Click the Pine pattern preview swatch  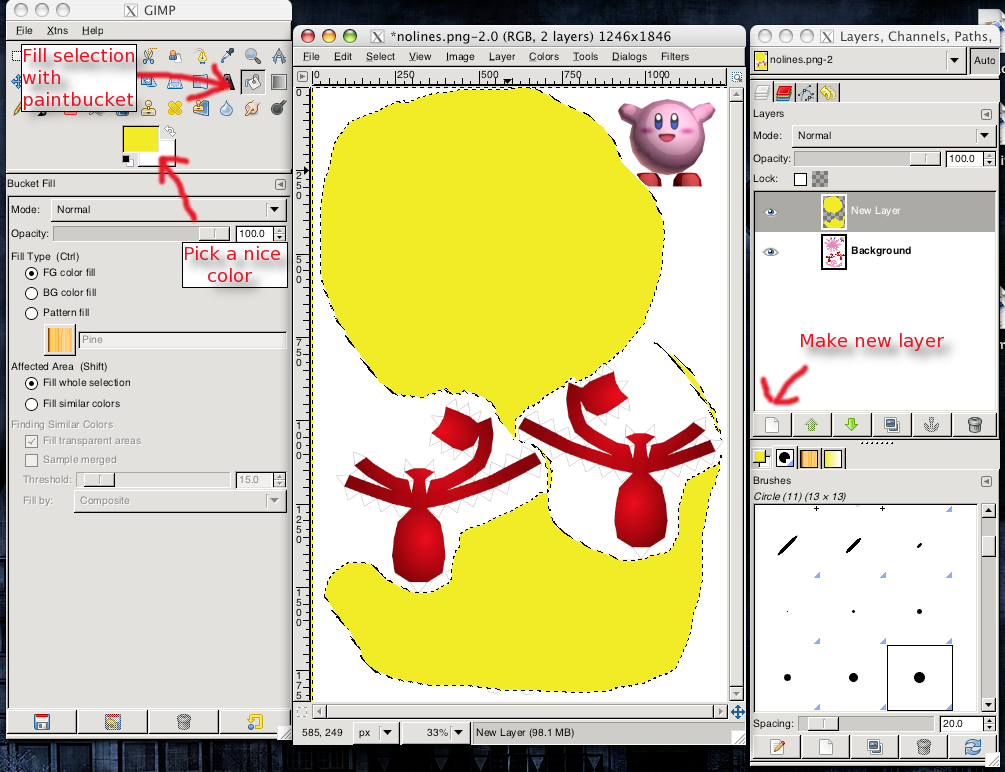point(60,340)
